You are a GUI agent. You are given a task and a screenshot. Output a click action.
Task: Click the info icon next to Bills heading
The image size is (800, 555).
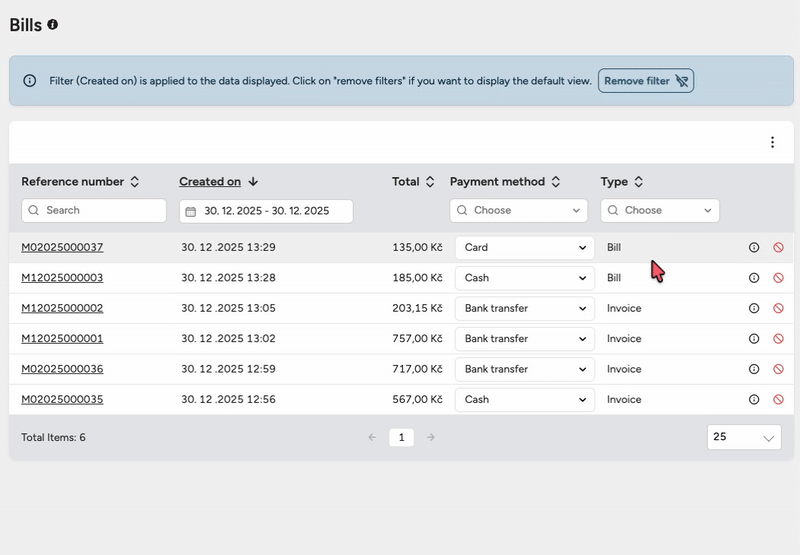point(53,24)
